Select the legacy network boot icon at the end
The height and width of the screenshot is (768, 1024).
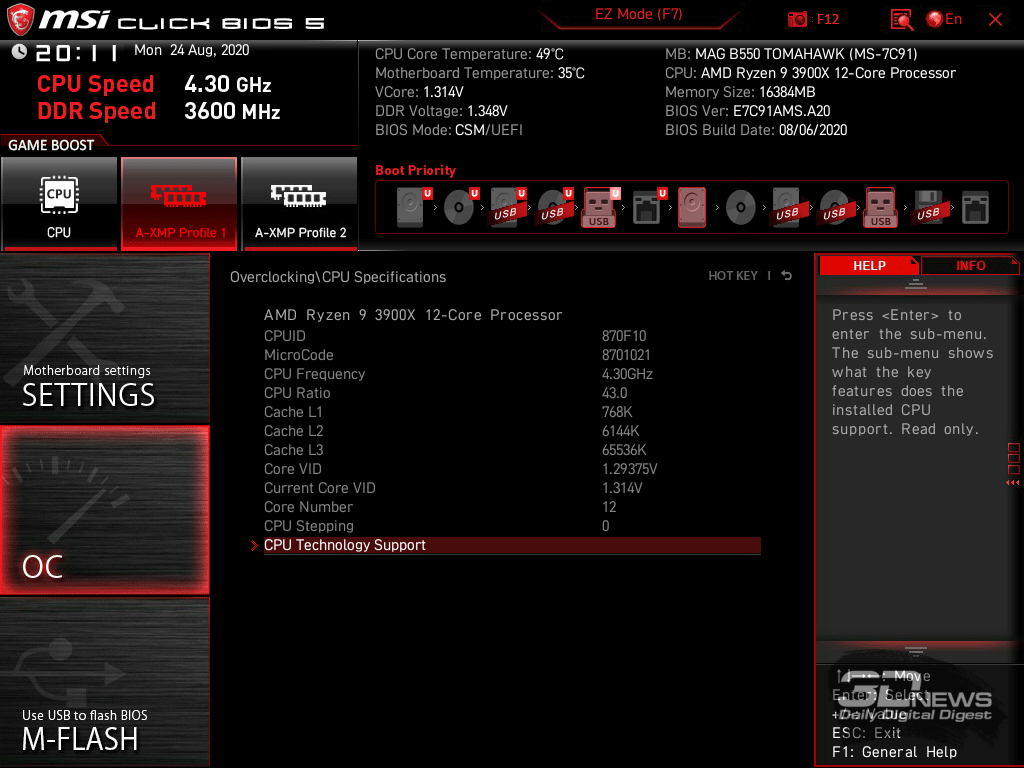(975, 207)
